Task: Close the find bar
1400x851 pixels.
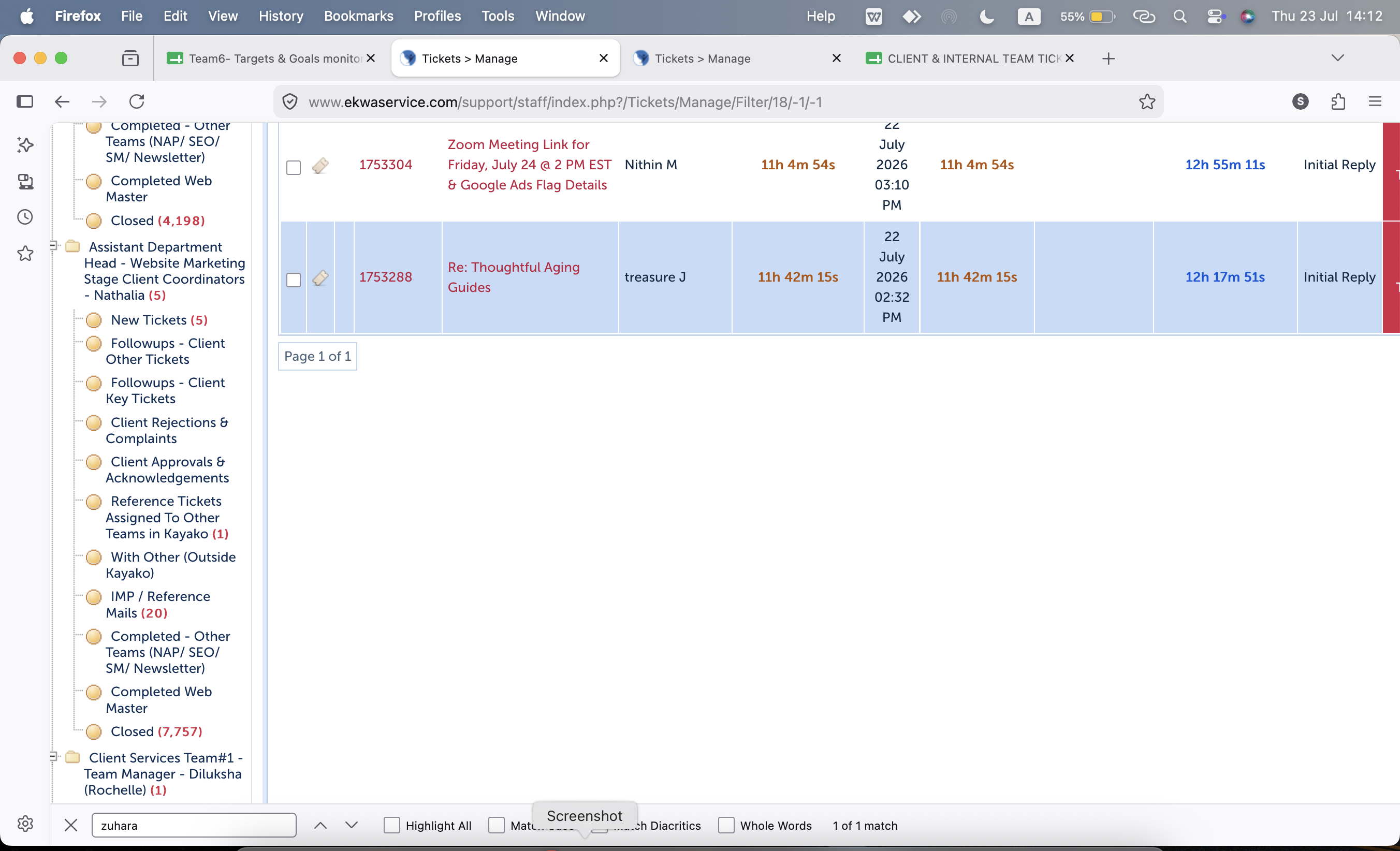Action: click(x=71, y=825)
